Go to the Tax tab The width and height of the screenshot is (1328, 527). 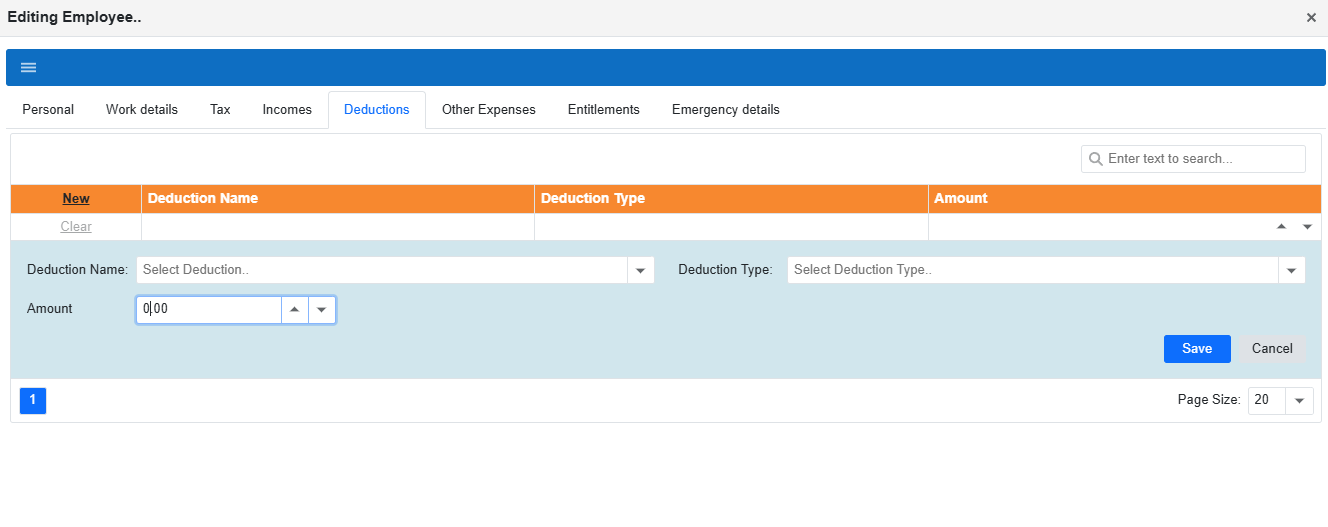click(220, 110)
